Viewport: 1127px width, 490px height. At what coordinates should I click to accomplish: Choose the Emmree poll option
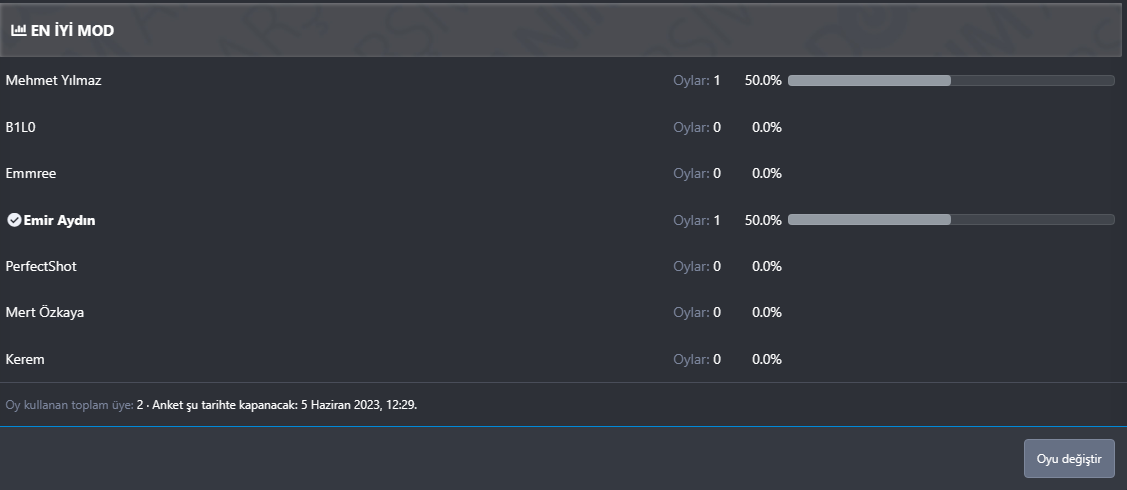[31, 173]
